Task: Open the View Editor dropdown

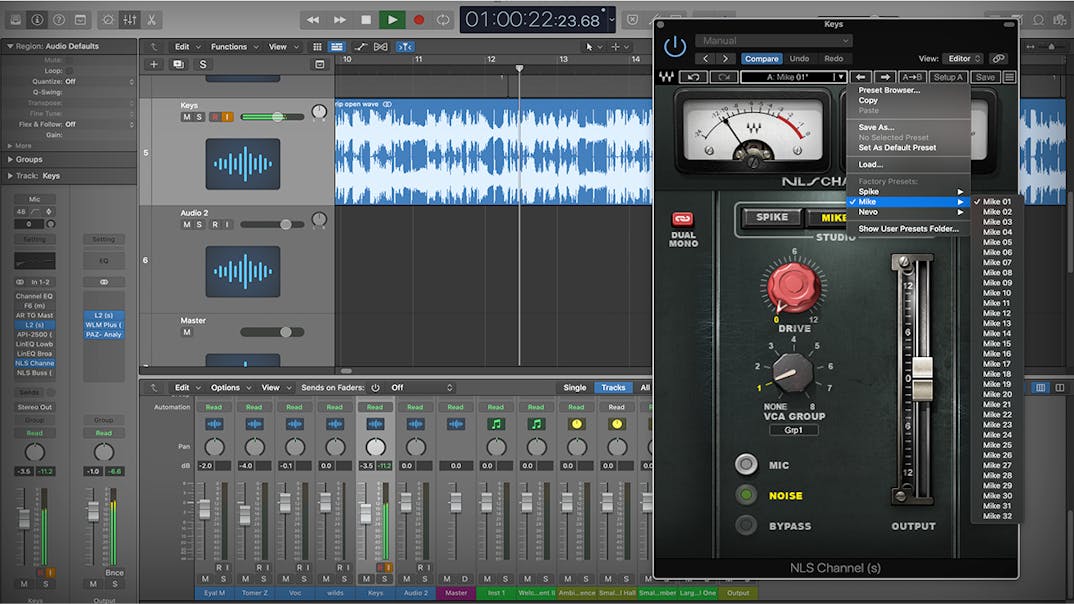Action: [x=964, y=59]
